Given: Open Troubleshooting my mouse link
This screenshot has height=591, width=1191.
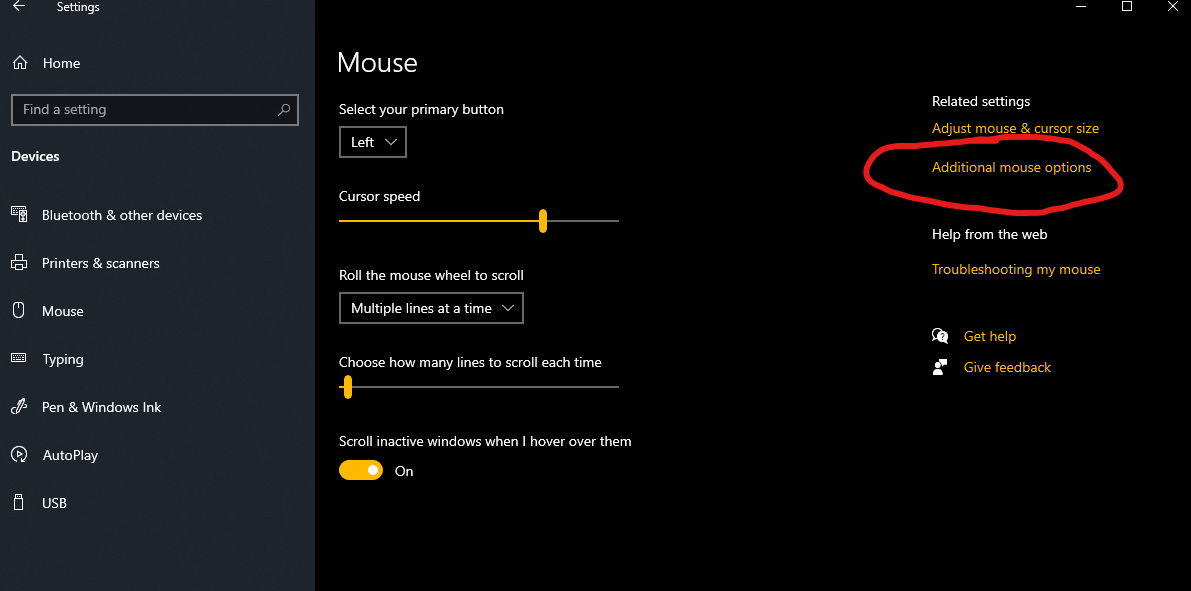Looking at the screenshot, I should (1016, 269).
